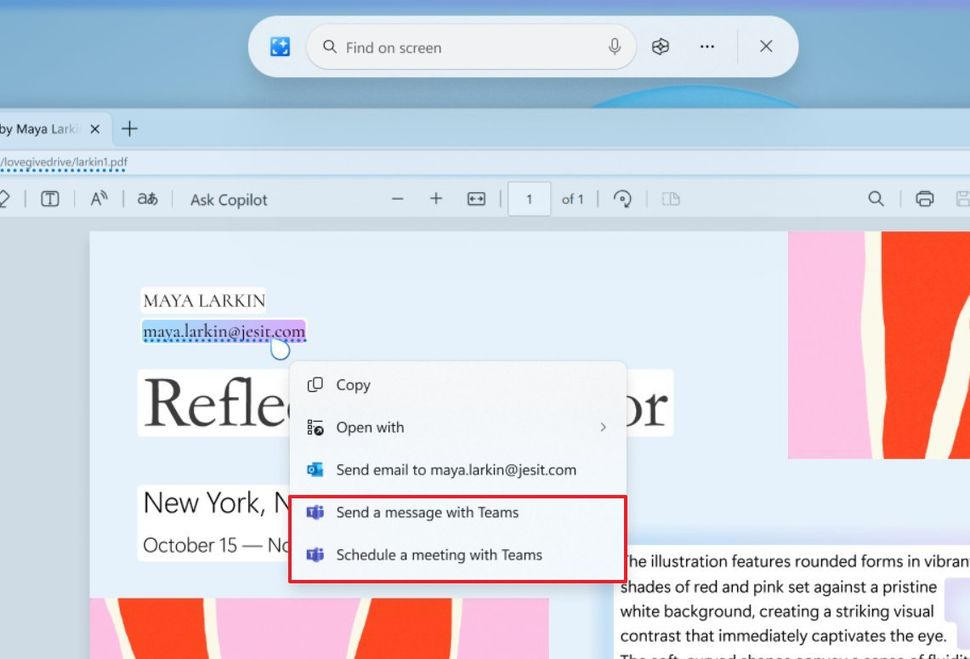Close the Click to Do search bar

tap(766, 47)
